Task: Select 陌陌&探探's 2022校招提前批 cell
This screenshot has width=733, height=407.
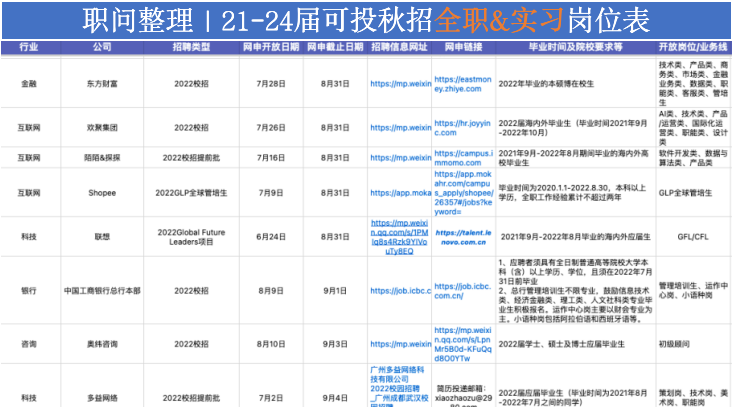Action: [x=191, y=158]
